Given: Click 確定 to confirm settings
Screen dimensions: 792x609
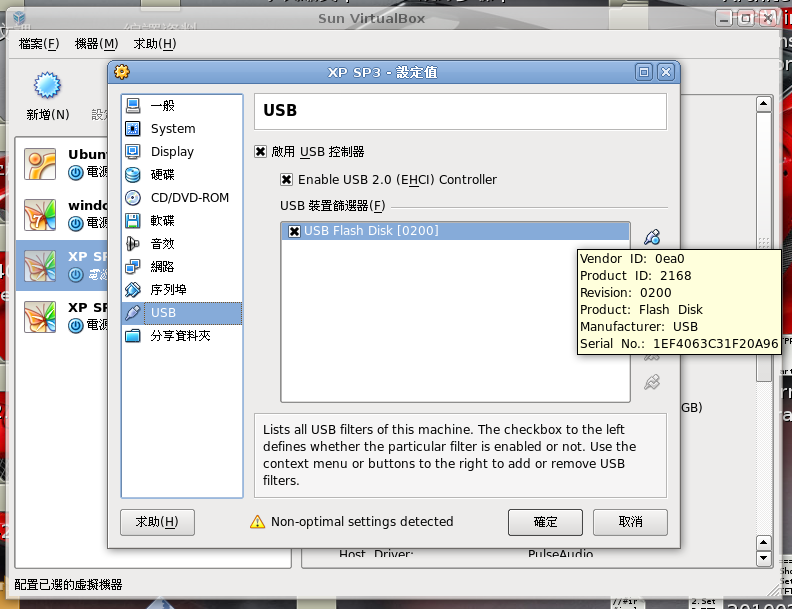Looking at the screenshot, I should point(545,522).
